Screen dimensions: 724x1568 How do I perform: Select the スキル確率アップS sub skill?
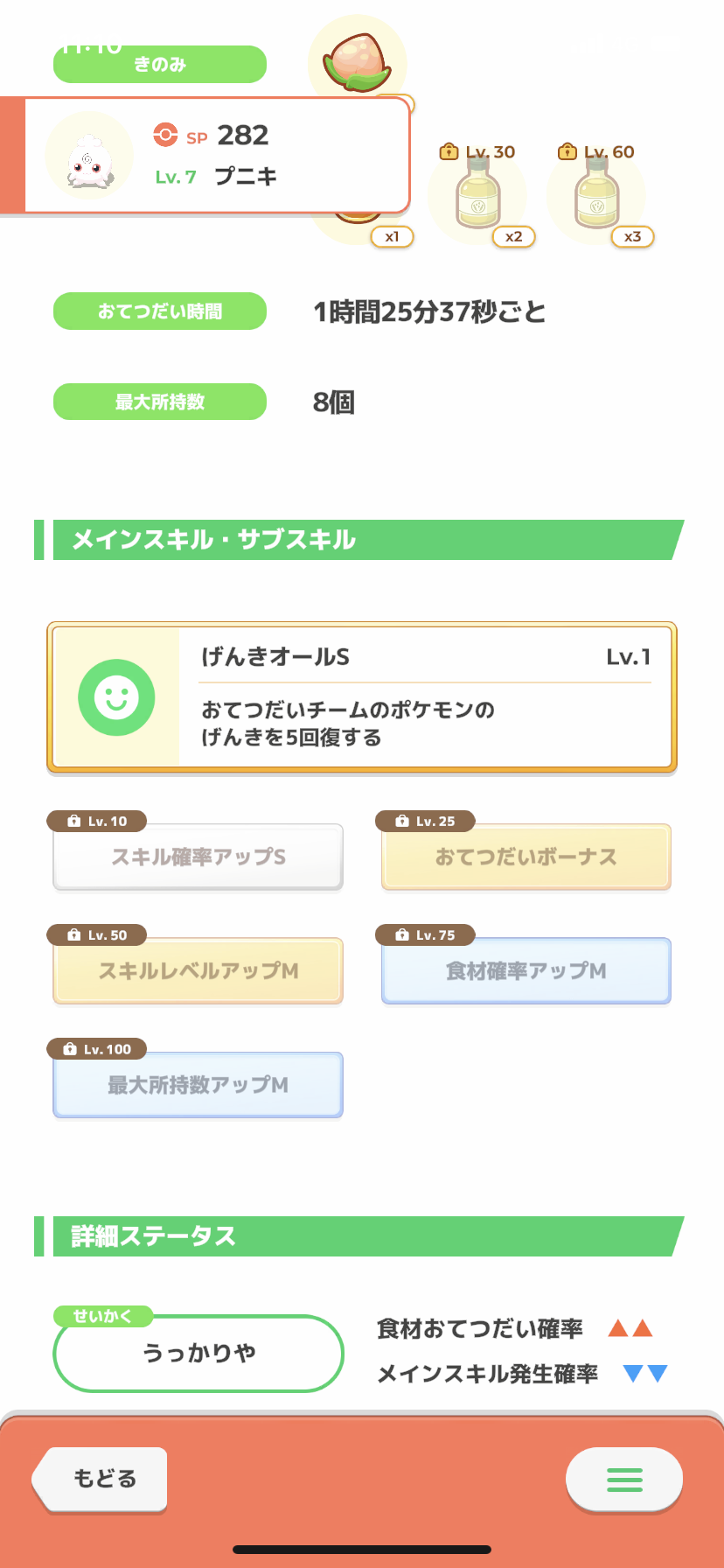198,857
